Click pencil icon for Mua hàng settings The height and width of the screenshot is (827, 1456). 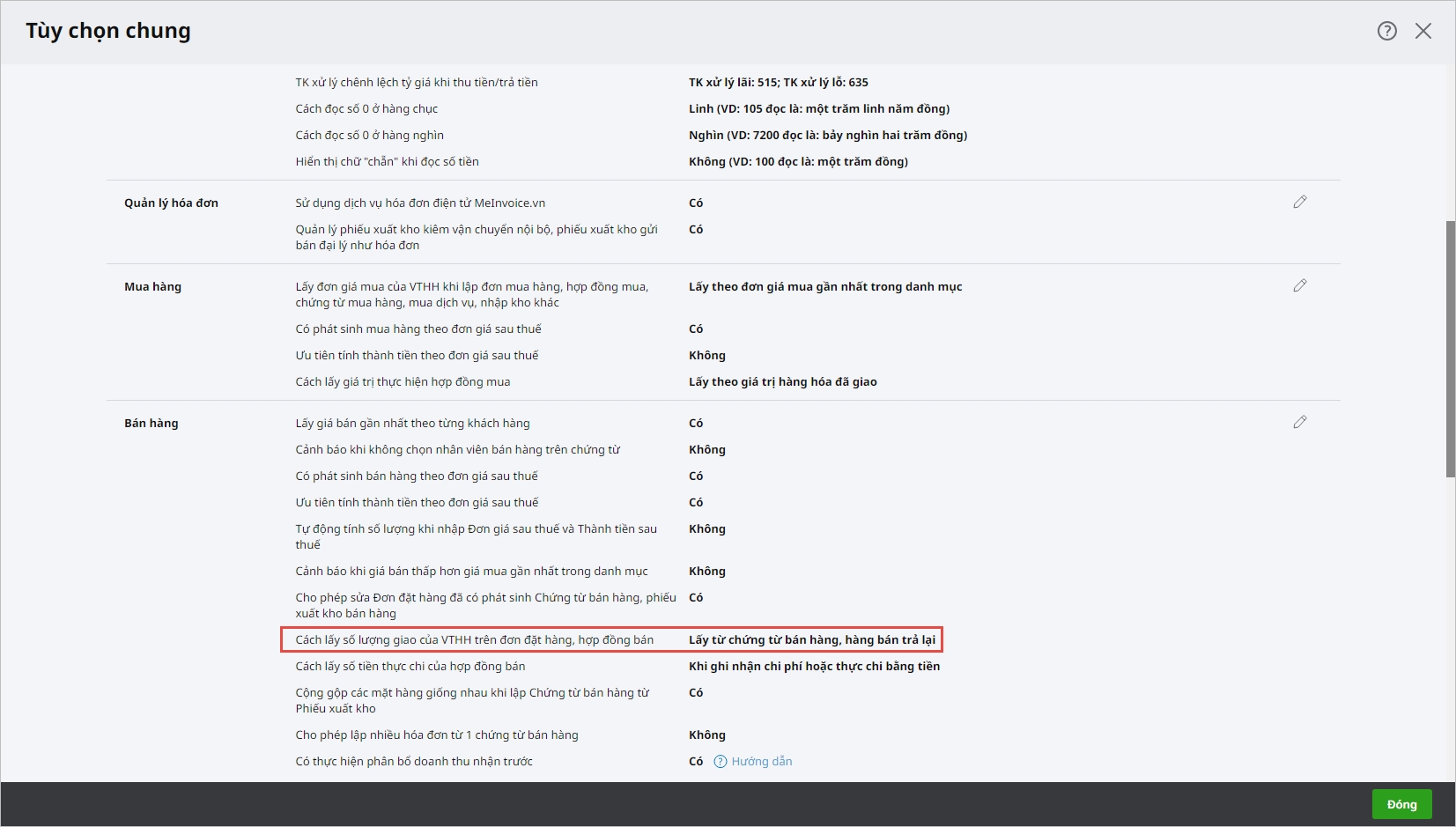(x=1299, y=286)
